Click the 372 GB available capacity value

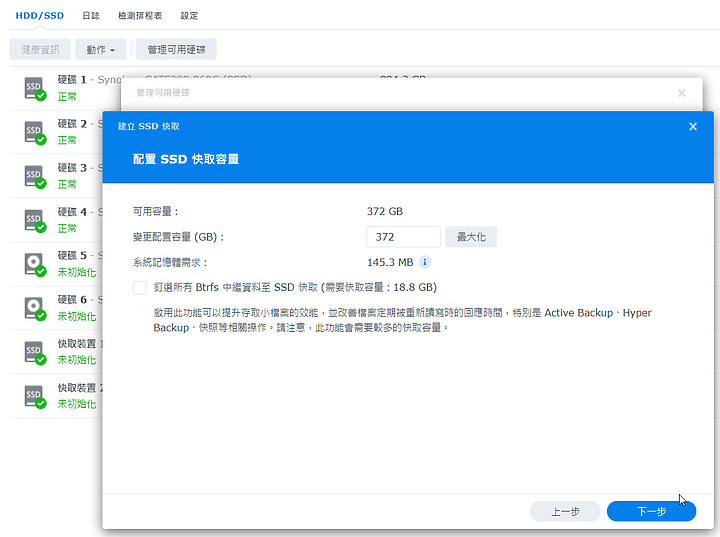[x=385, y=211]
